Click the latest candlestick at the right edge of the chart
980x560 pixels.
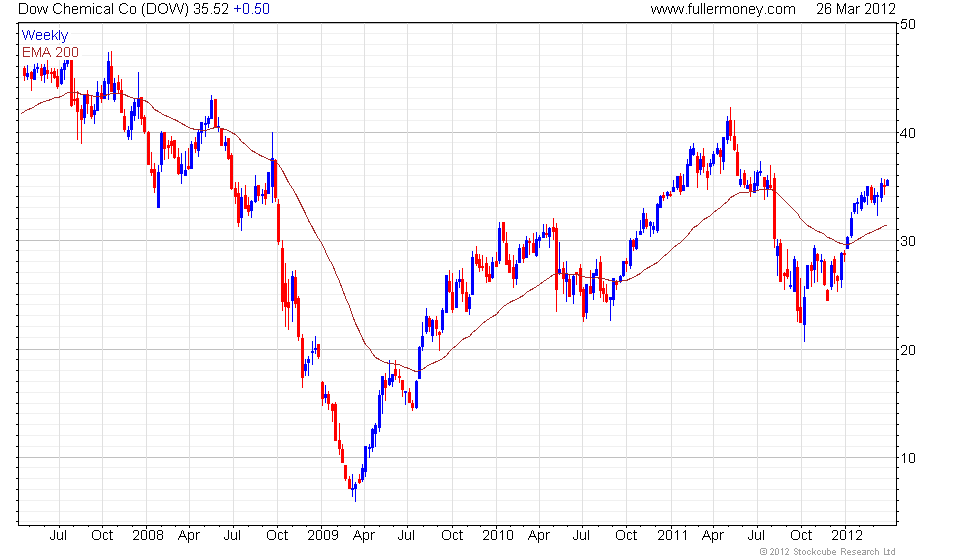click(x=887, y=182)
